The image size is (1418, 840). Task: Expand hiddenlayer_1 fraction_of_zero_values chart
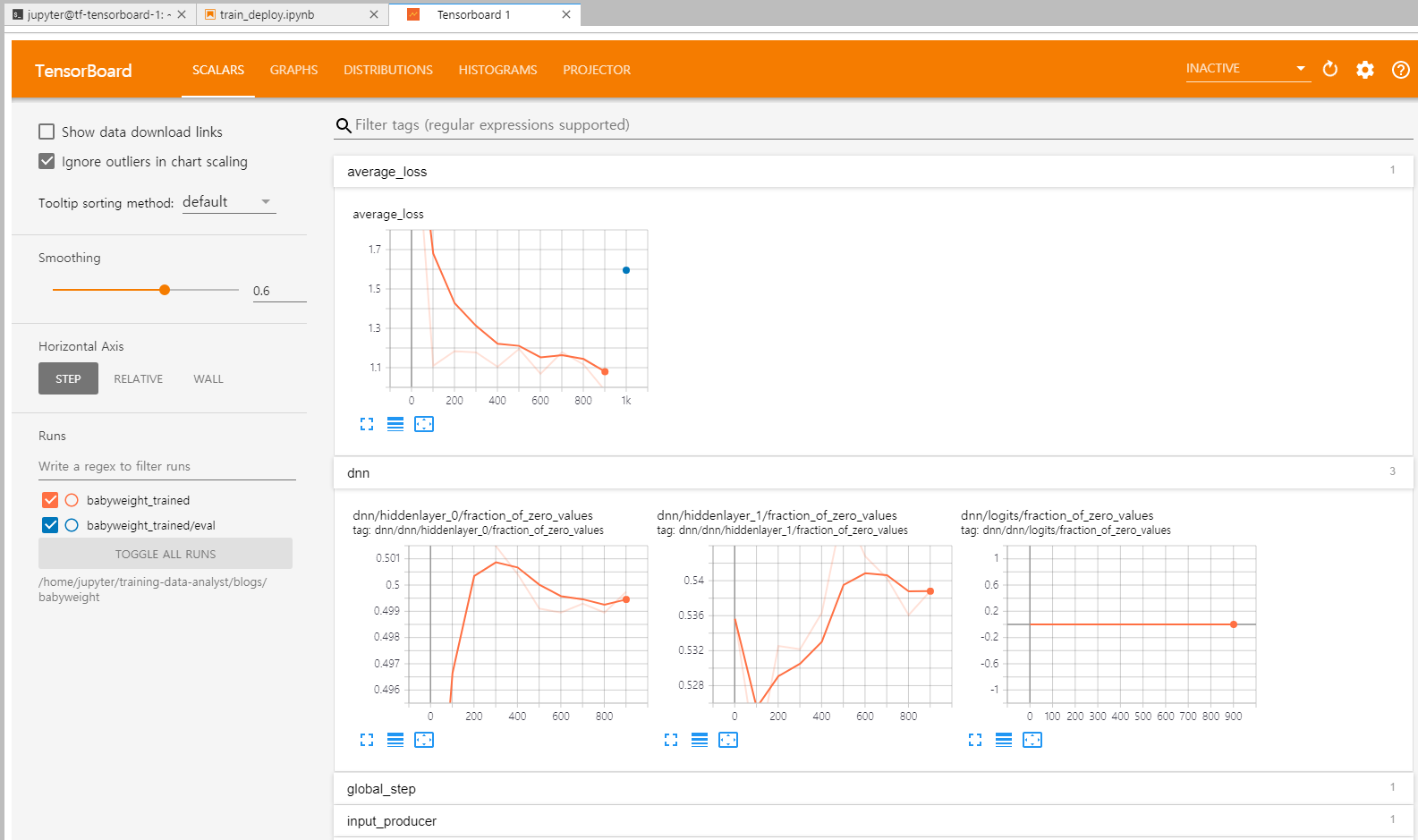[x=671, y=740]
